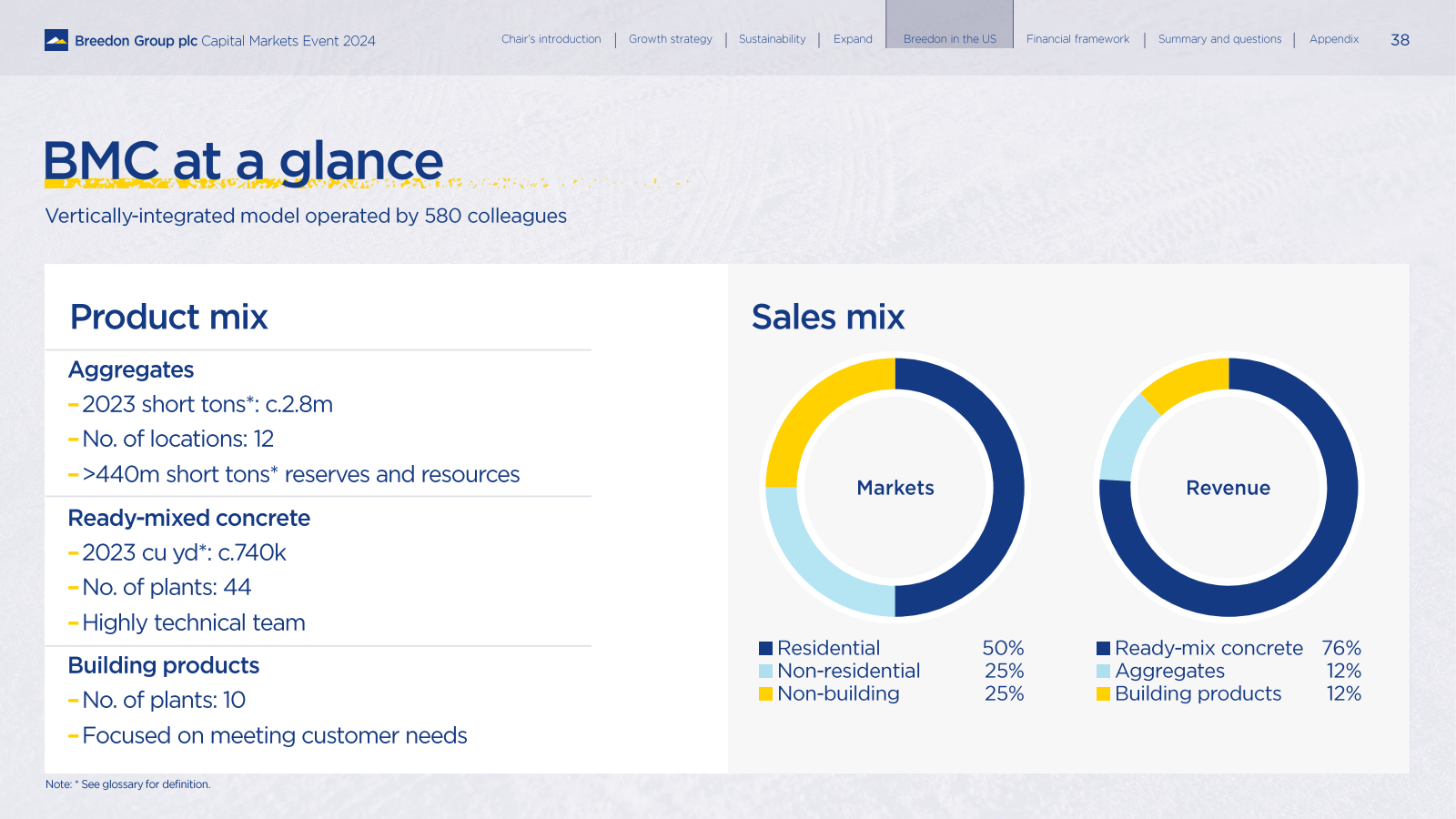Click the Building products yellow legend swatch

pyautogui.click(x=1104, y=693)
